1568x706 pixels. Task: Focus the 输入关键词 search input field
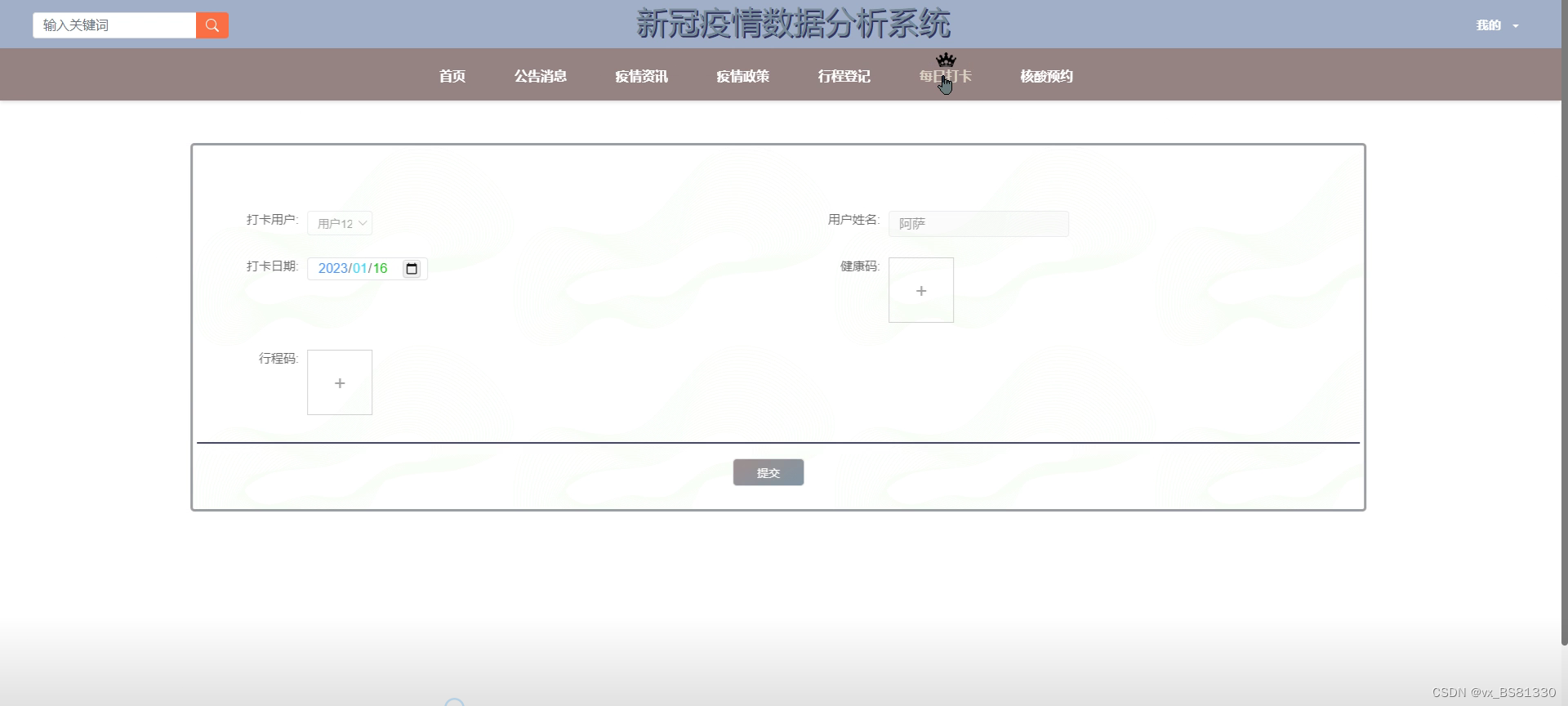tap(114, 25)
